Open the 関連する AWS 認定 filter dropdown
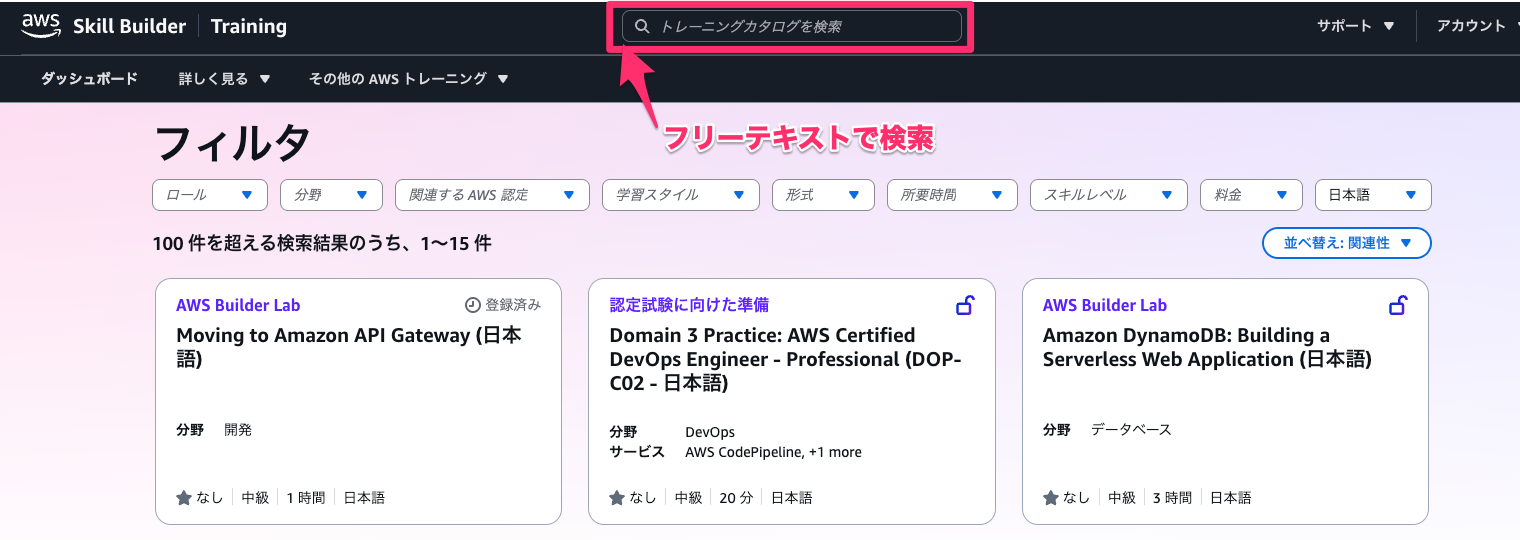The width and height of the screenshot is (1520, 540). 493,195
